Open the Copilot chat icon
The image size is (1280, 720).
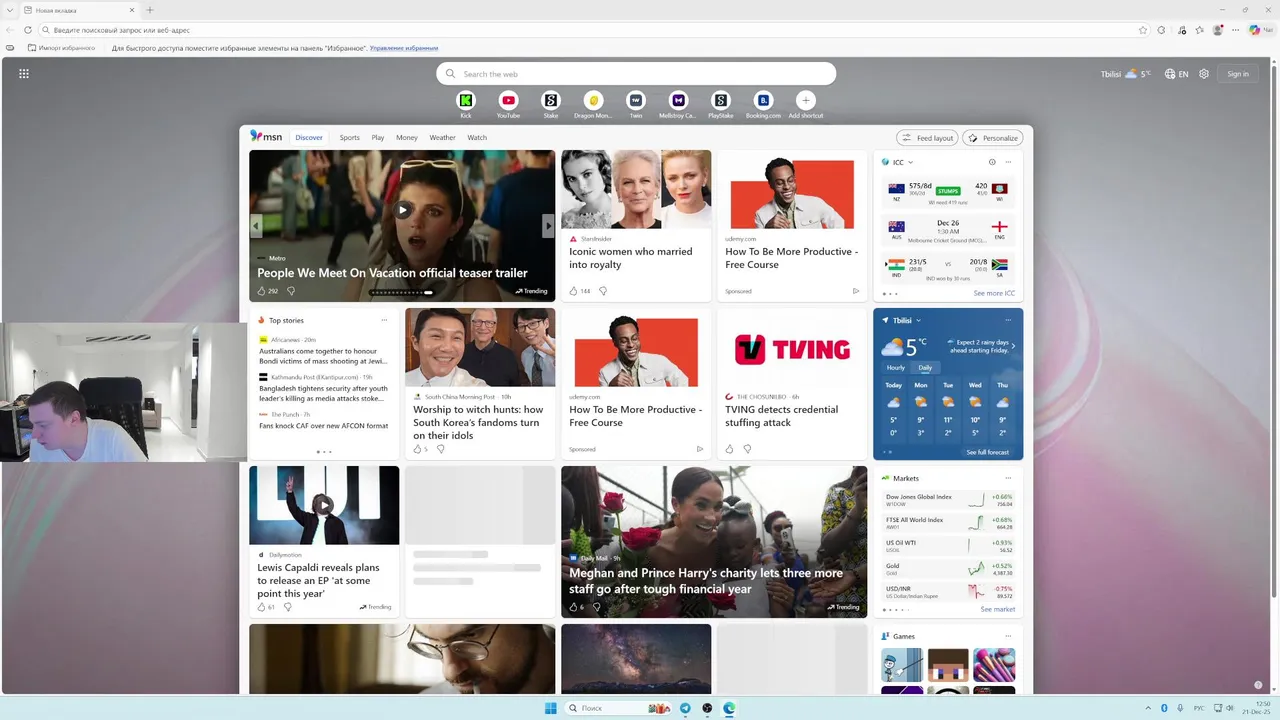[x=1259, y=30]
